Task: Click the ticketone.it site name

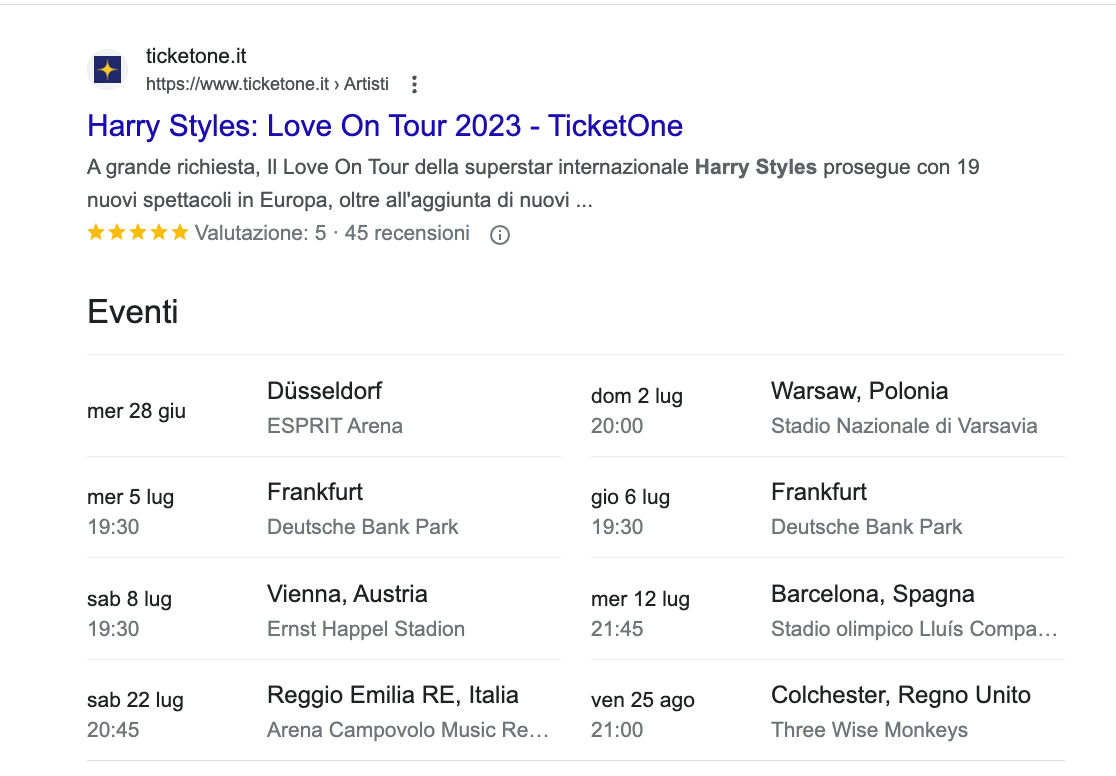Action: (196, 56)
